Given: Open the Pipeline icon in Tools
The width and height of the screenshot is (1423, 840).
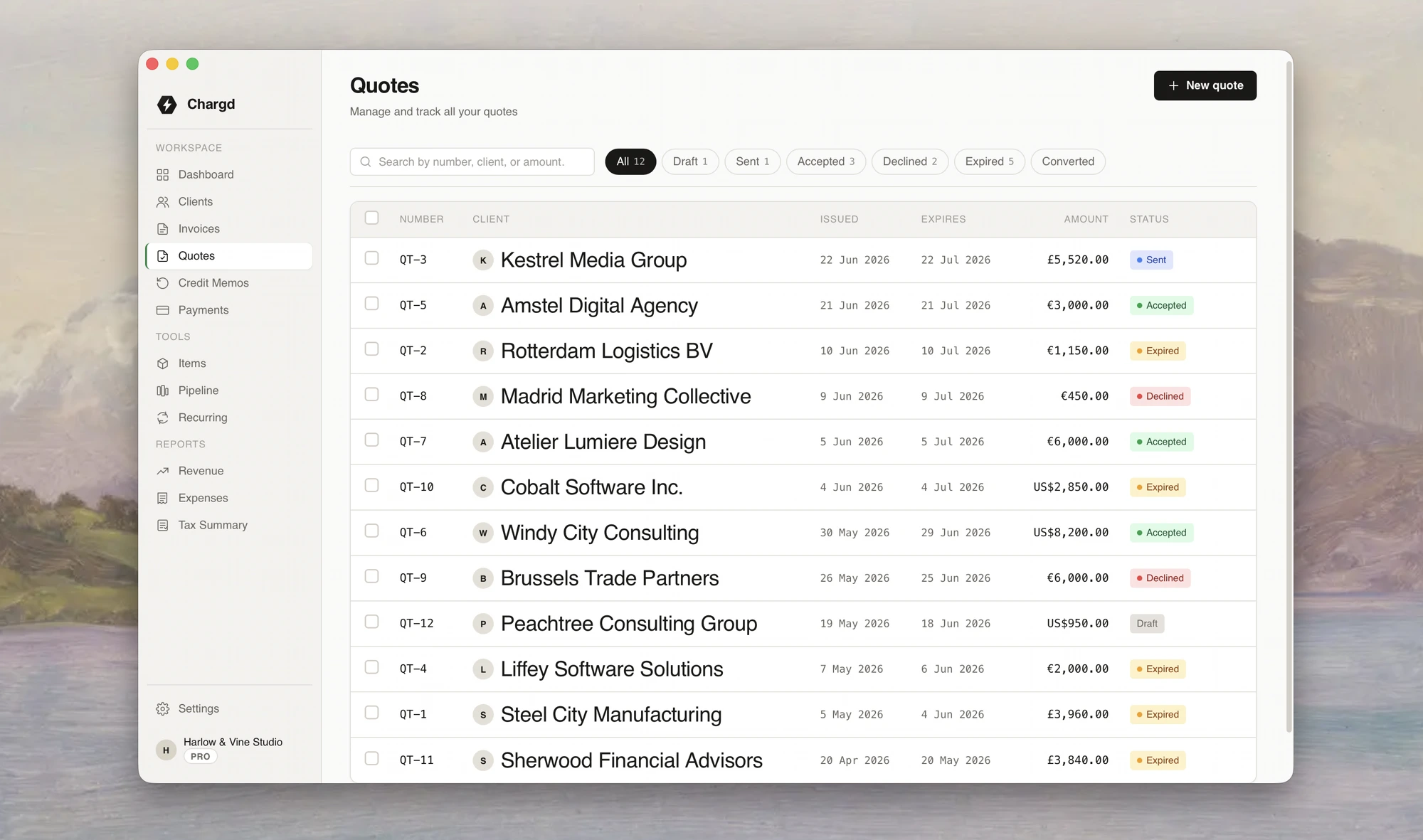Looking at the screenshot, I should point(163,390).
